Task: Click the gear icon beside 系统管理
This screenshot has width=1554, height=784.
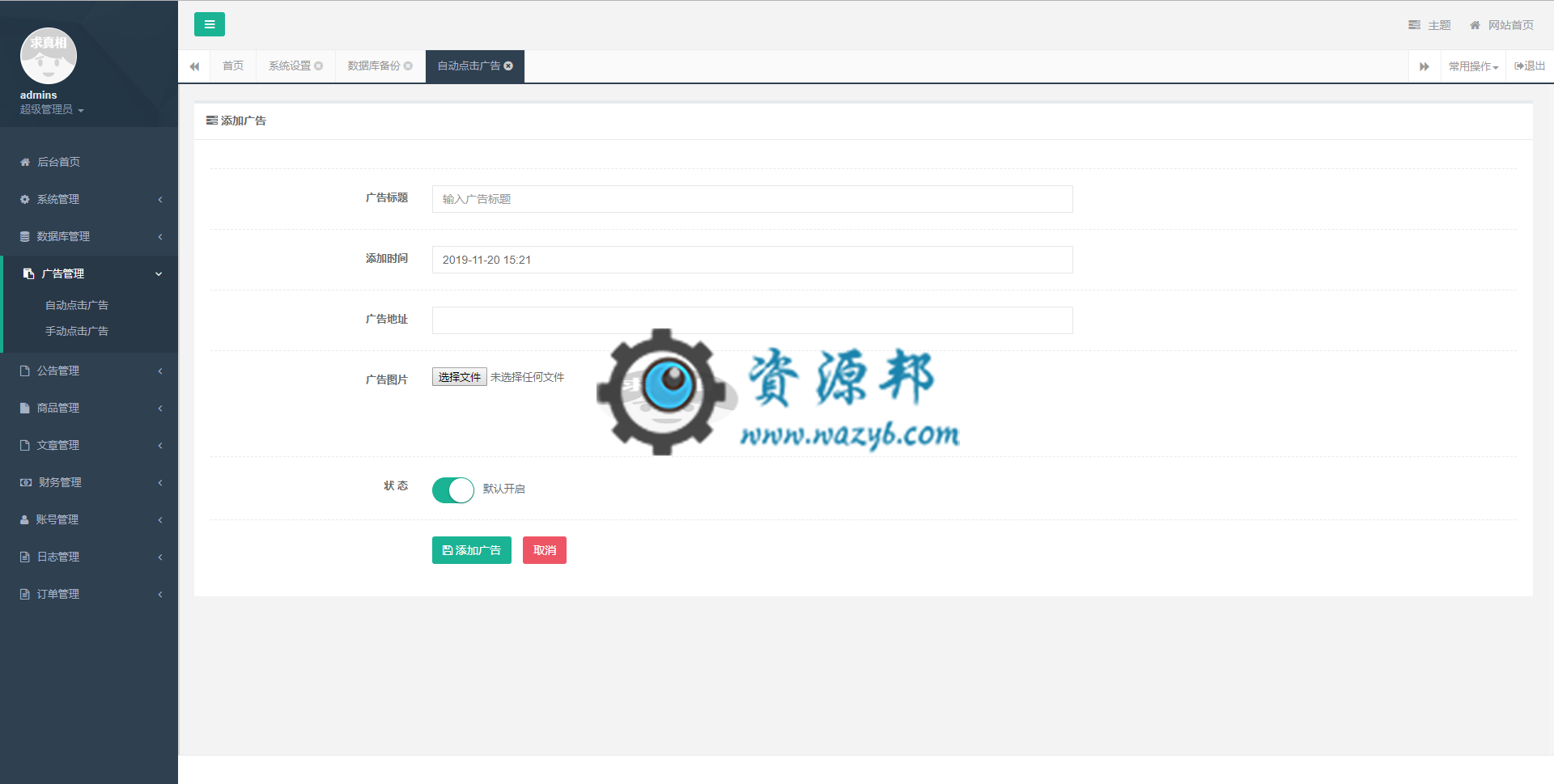Action: (x=25, y=199)
